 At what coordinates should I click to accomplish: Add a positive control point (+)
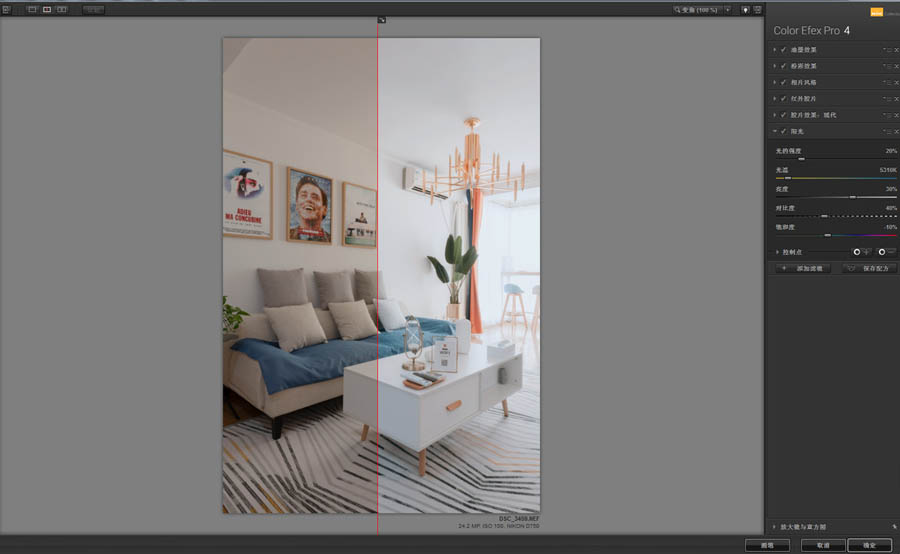tap(860, 252)
